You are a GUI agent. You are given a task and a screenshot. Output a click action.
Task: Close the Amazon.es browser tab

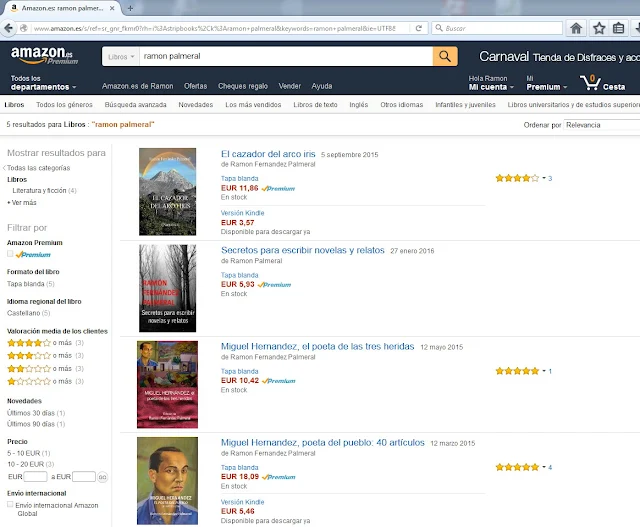[112, 8]
